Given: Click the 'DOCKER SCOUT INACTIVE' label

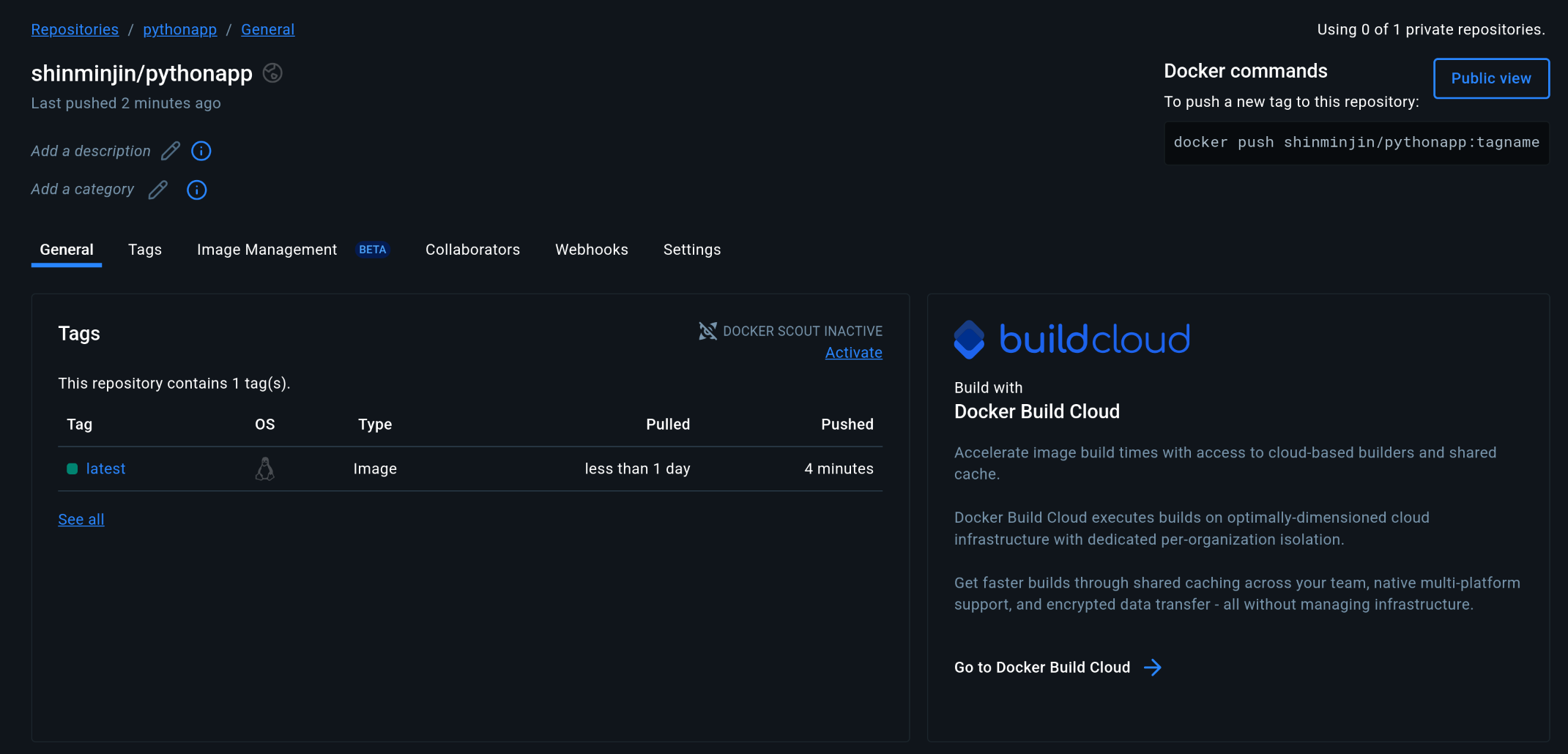Looking at the screenshot, I should [x=803, y=331].
